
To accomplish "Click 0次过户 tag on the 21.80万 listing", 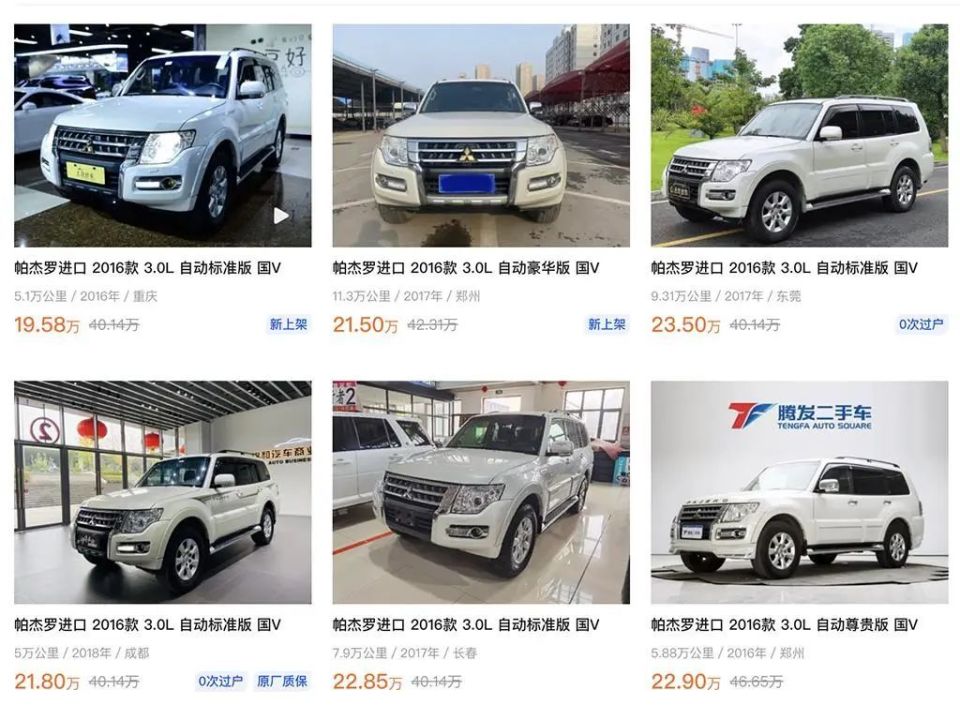I will pos(220,681).
